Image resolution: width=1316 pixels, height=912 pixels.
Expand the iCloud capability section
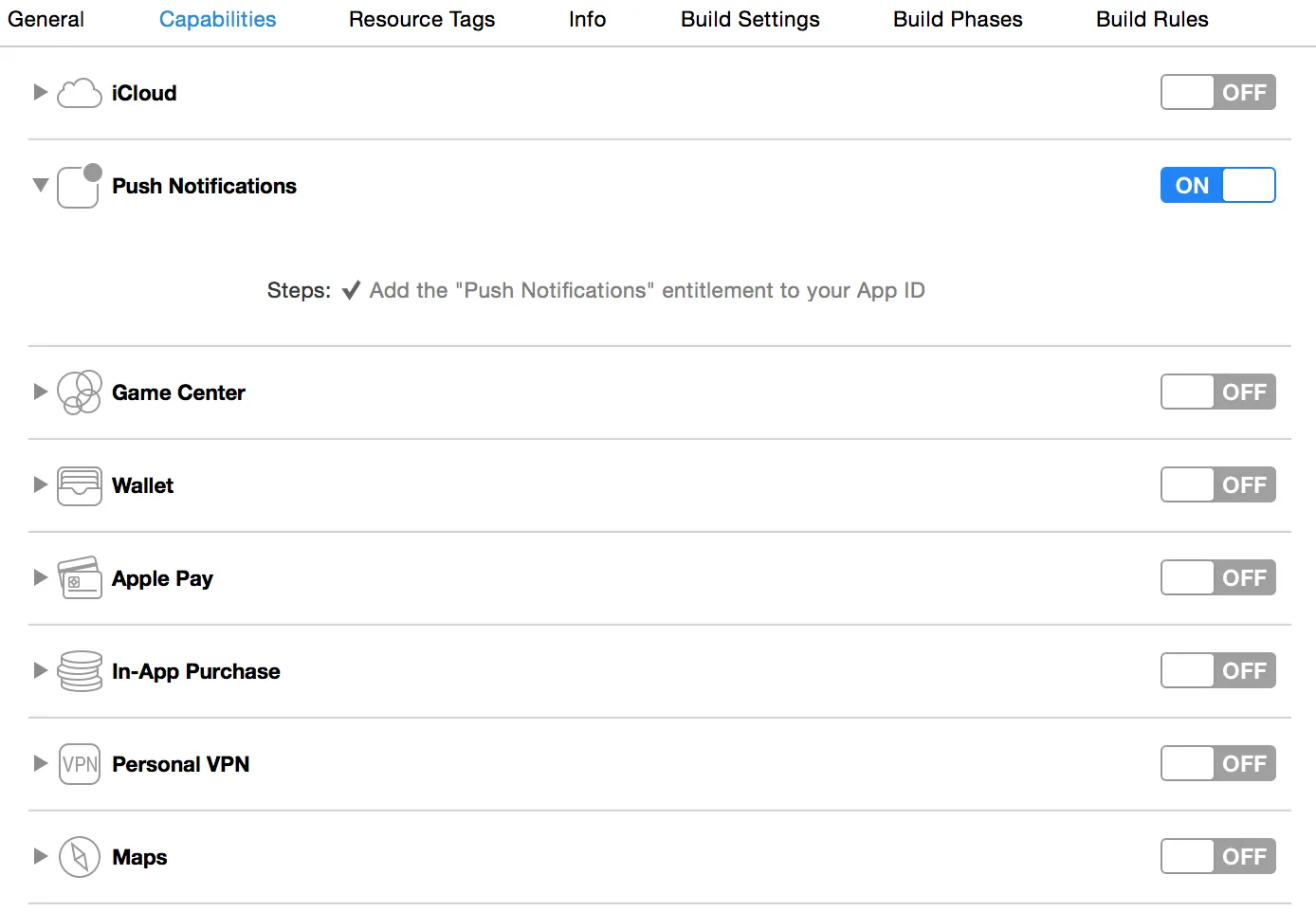[40, 92]
